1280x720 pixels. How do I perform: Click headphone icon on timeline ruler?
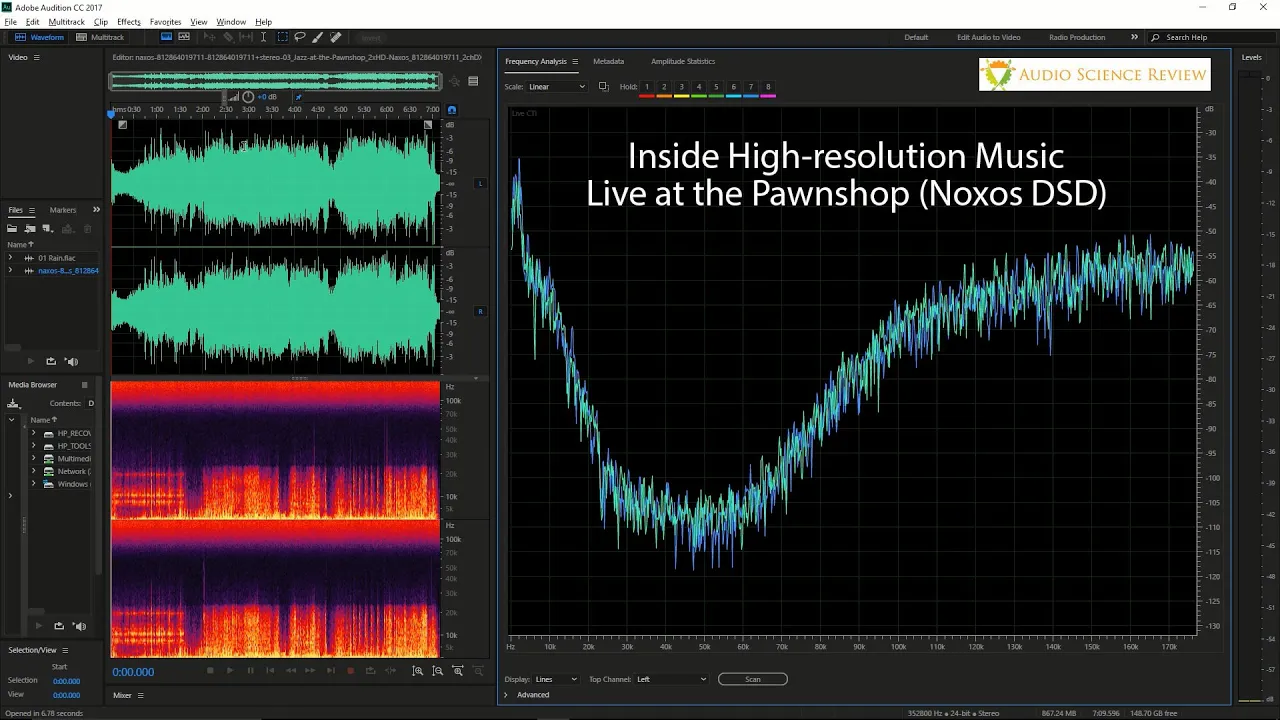(452, 109)
